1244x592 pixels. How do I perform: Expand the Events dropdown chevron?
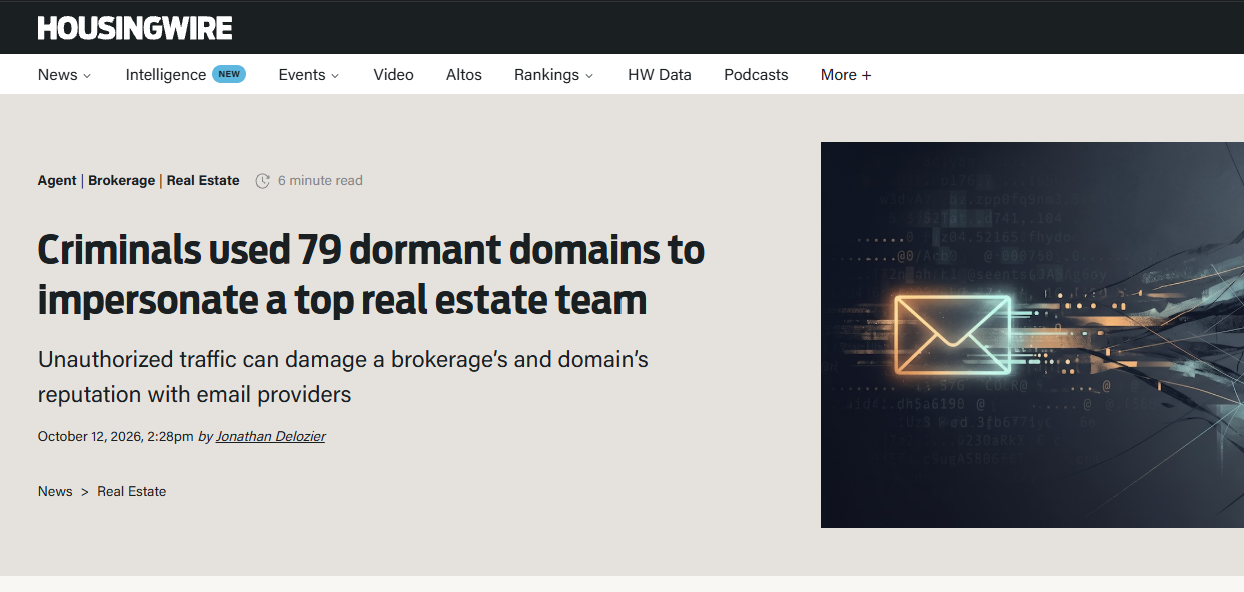[335, 76]
